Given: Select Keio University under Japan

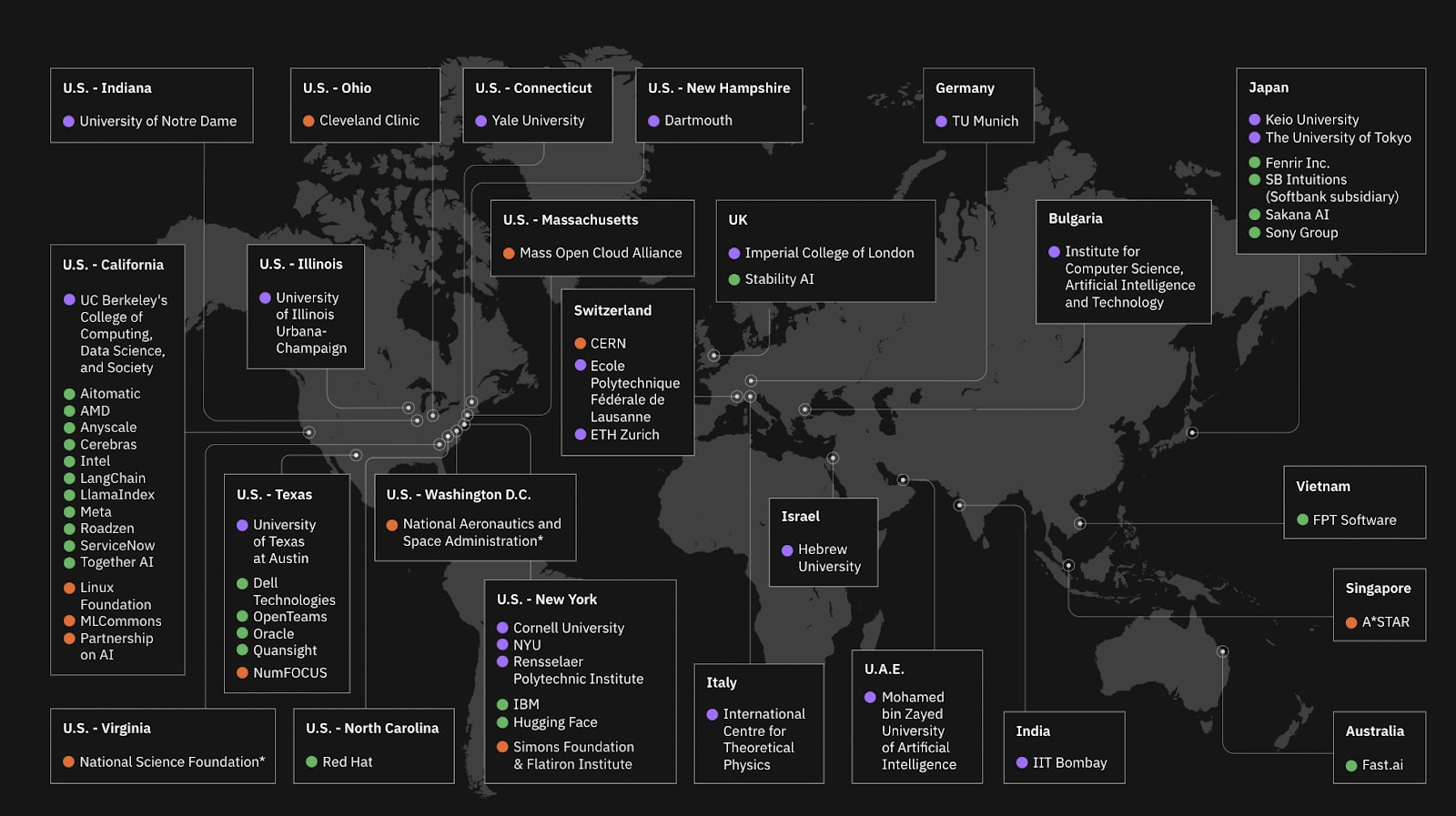Looking at the screenshot, I should pyautogui.click(x=1303, y=119).
